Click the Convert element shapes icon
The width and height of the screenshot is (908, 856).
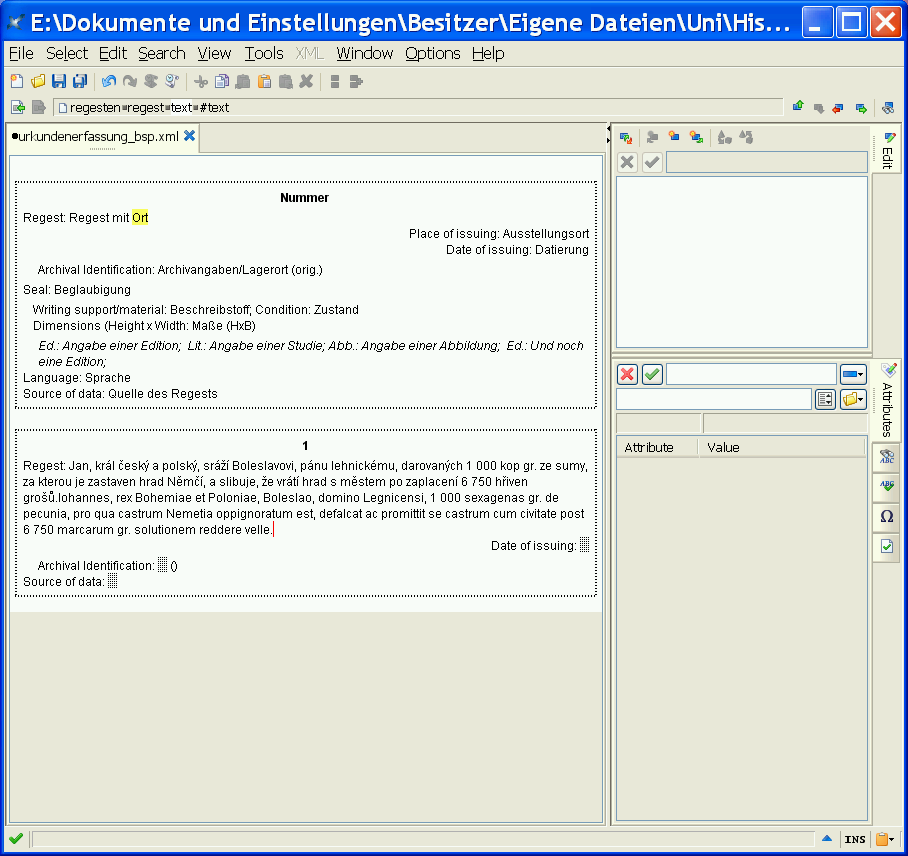(724, 137)
